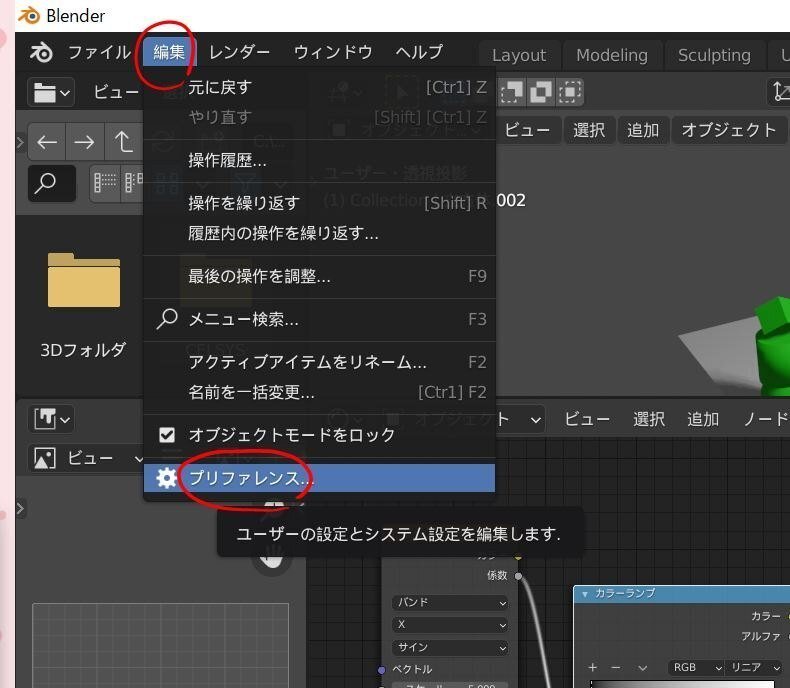Image resolution: width=790 pixels, height=688 pixels.
Task: Open the レンダー menu
Action: click(239, 52)
